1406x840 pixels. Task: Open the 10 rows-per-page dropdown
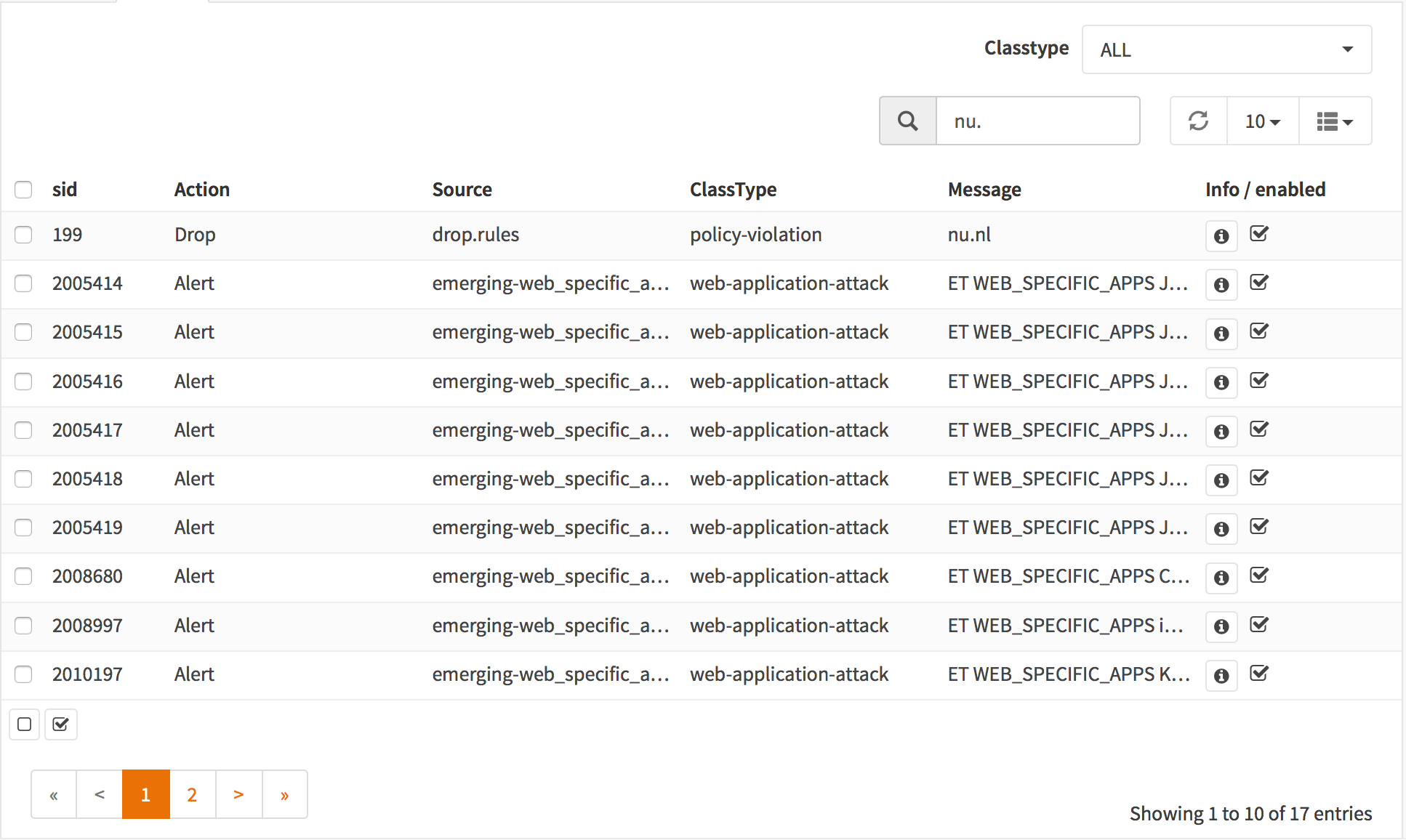[1262, 121]
